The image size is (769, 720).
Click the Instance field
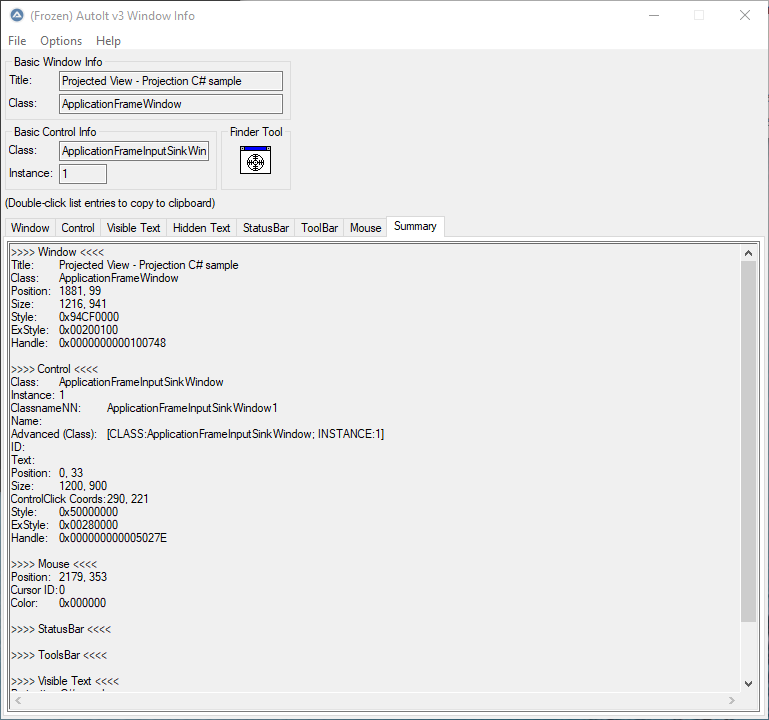point(83,174)
